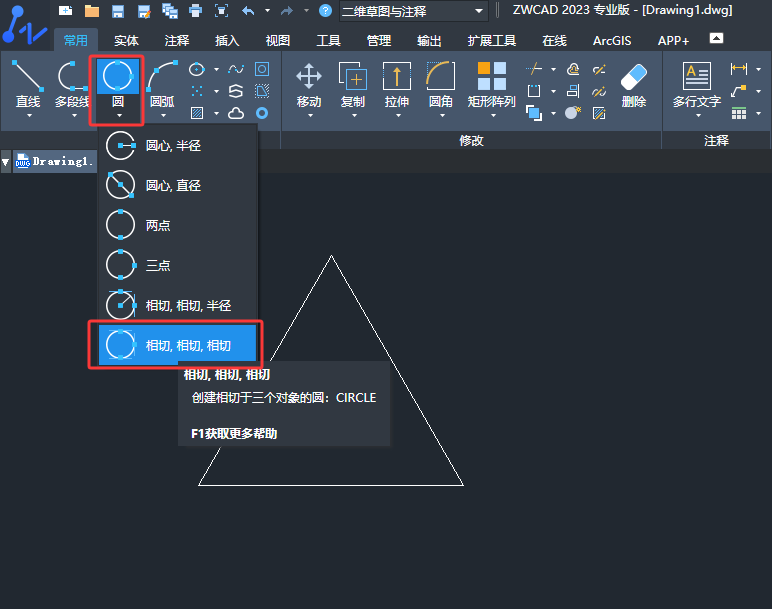Select the 多段线 (Polyline) tool

pyautogui.click(x=72, y=84)
